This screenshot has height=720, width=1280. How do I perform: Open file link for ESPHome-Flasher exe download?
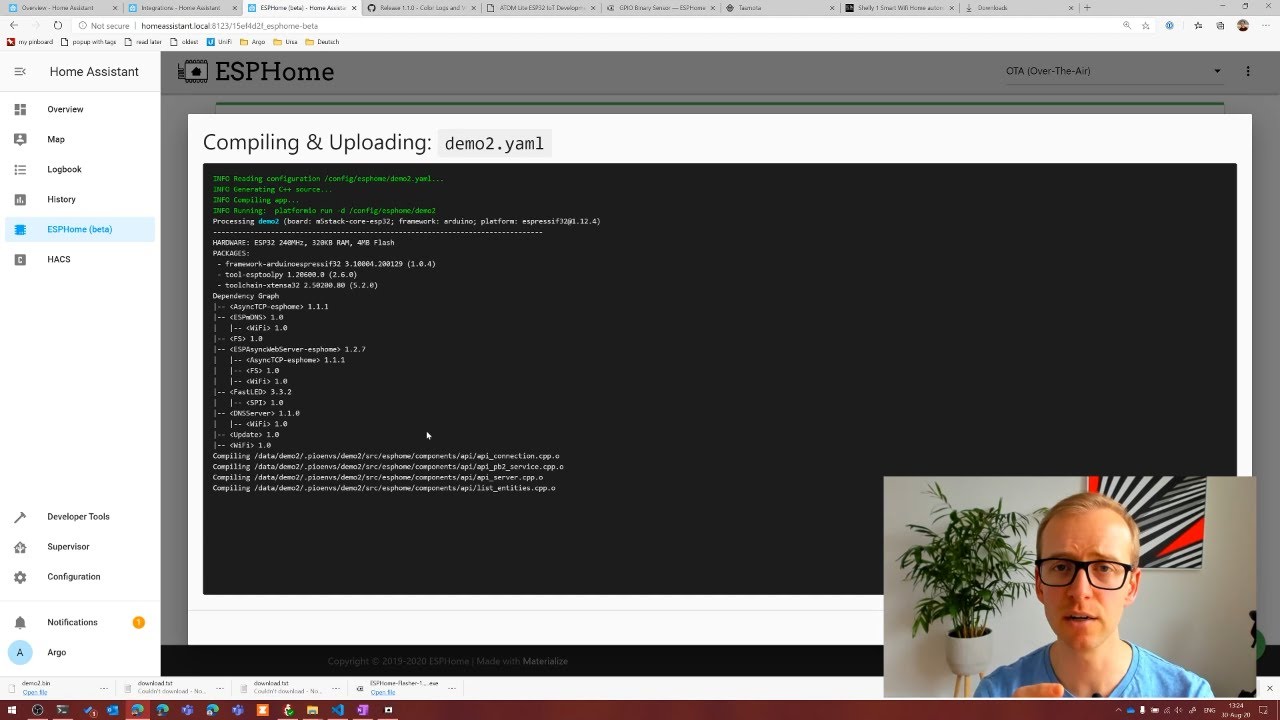(382, 692)
